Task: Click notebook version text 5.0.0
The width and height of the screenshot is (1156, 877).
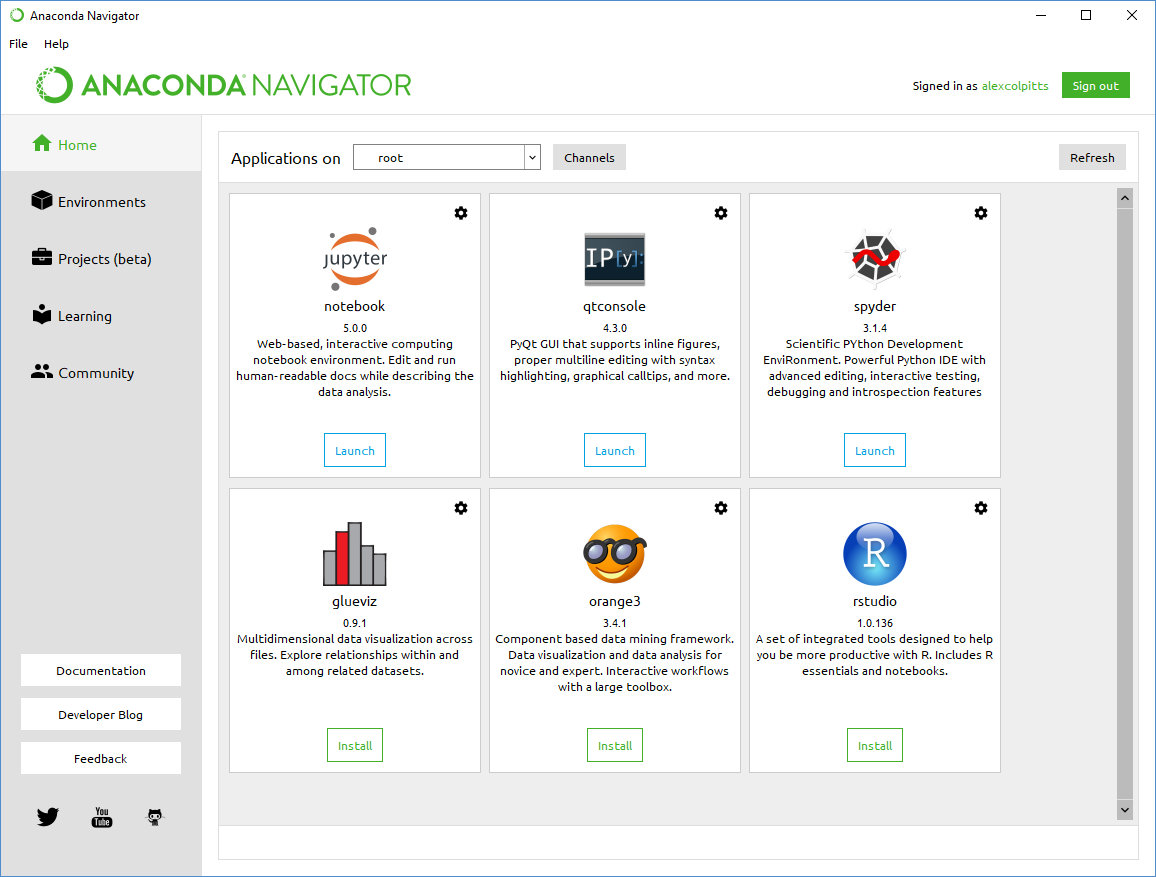Action: point(355,328)
